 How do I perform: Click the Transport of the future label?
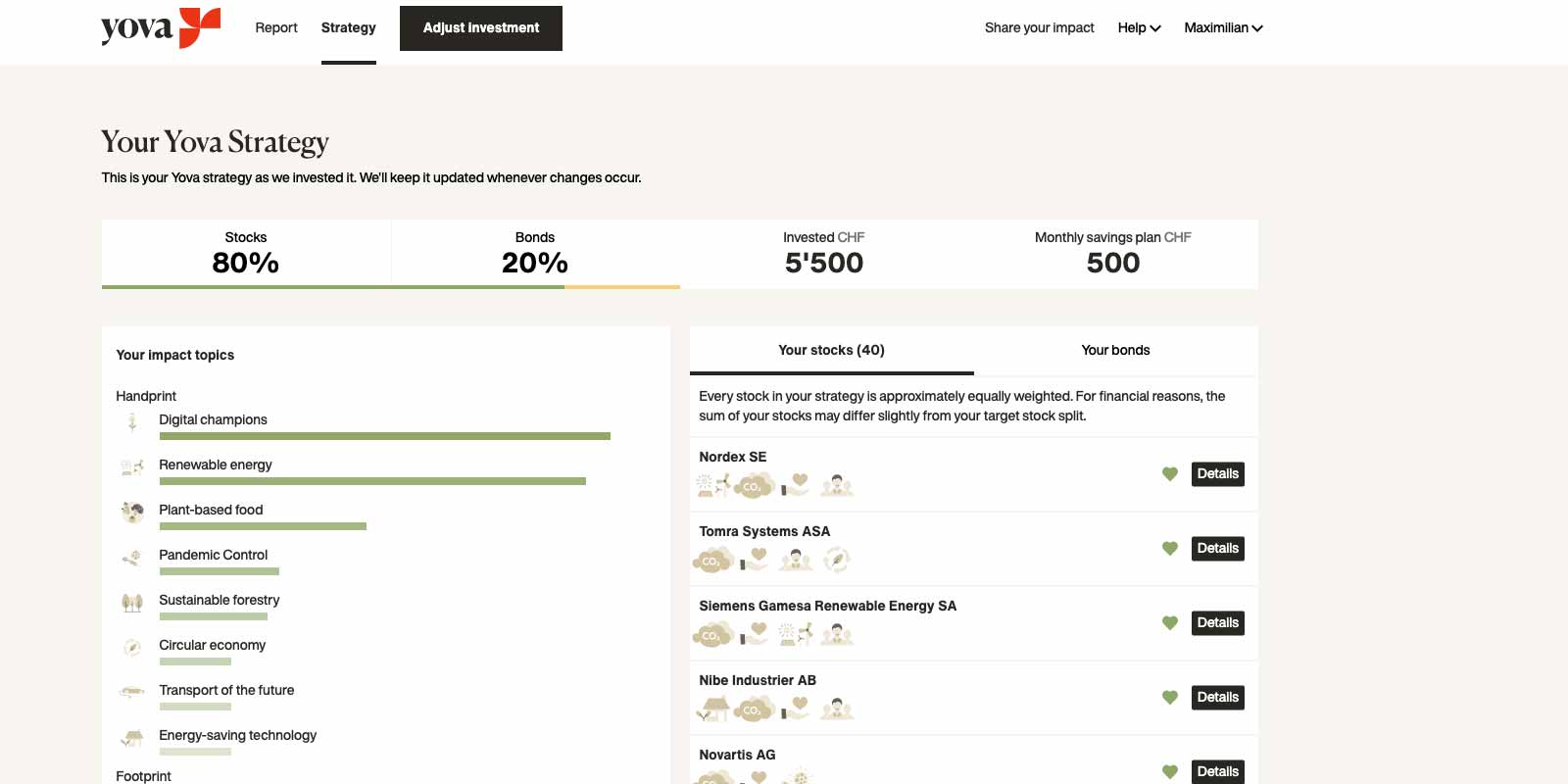click(x=226, y=690)
